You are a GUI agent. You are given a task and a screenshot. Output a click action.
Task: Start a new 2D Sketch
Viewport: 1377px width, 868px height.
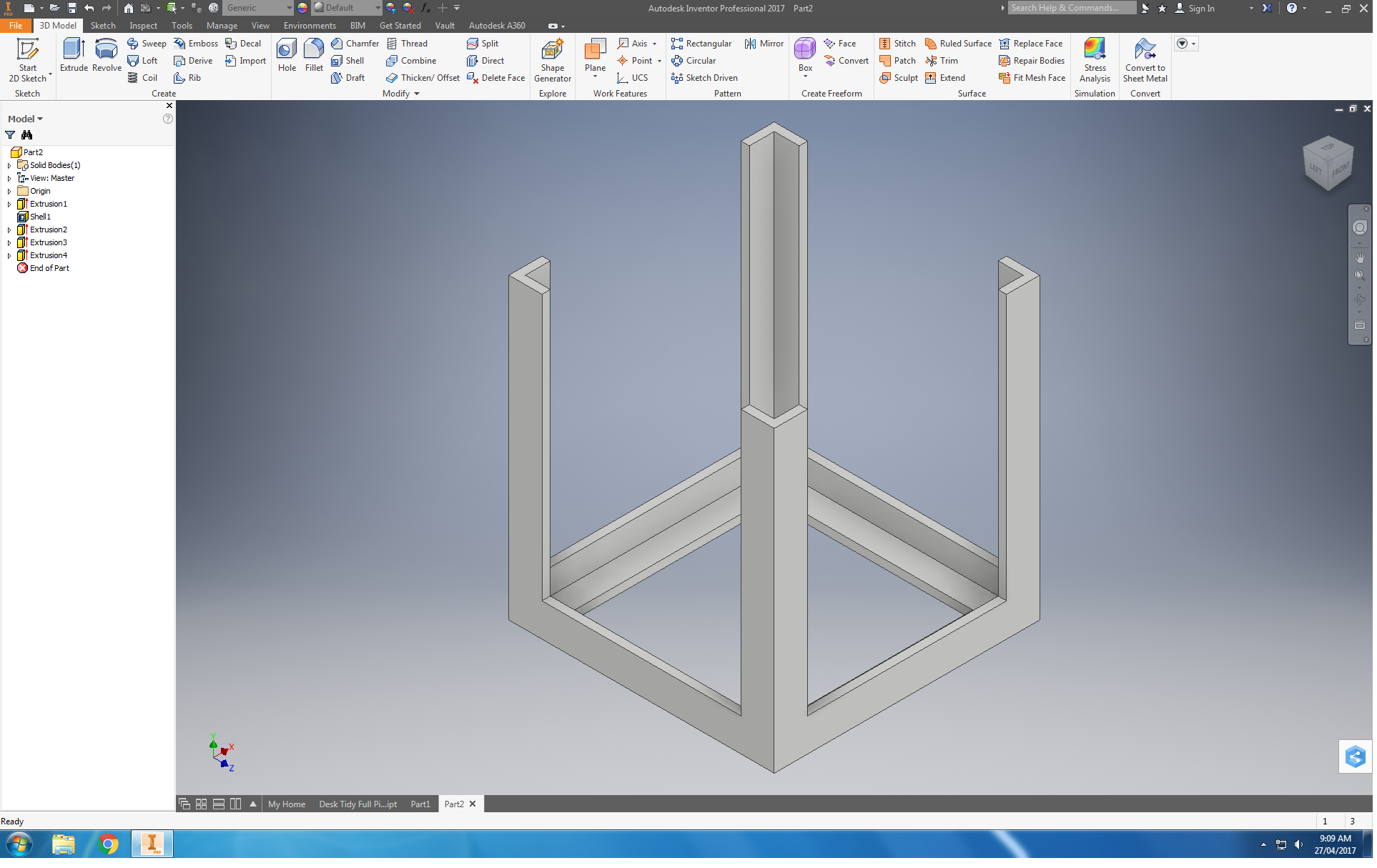(28, 60)
